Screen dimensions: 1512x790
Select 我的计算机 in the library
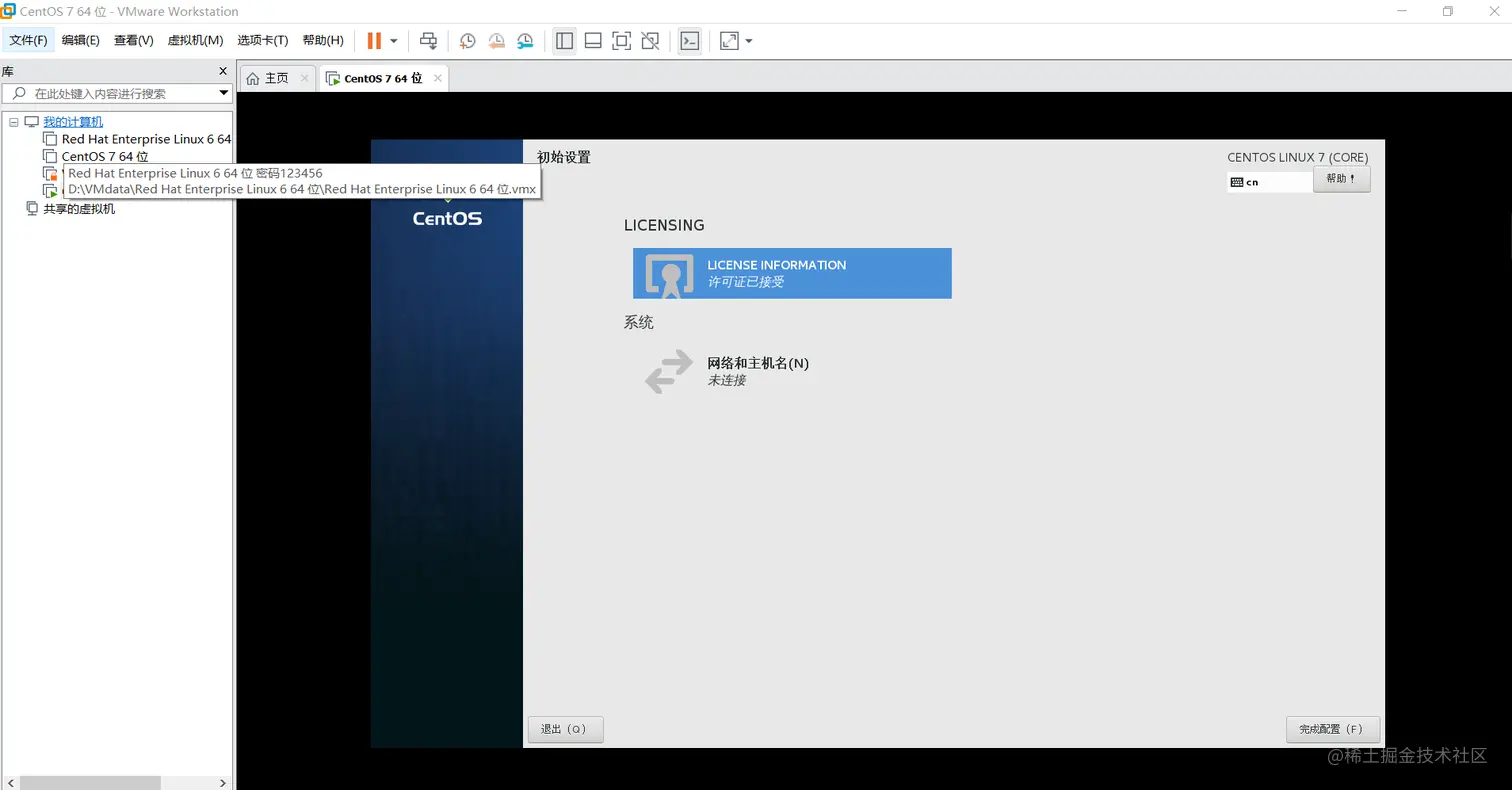[72, 122]
